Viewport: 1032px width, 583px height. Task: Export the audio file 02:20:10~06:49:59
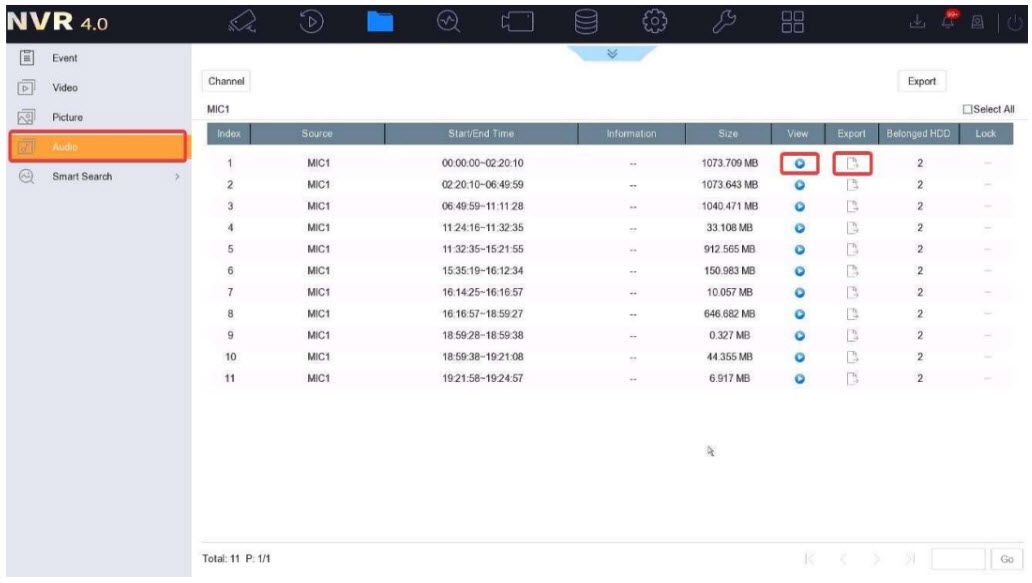(850, 185)
